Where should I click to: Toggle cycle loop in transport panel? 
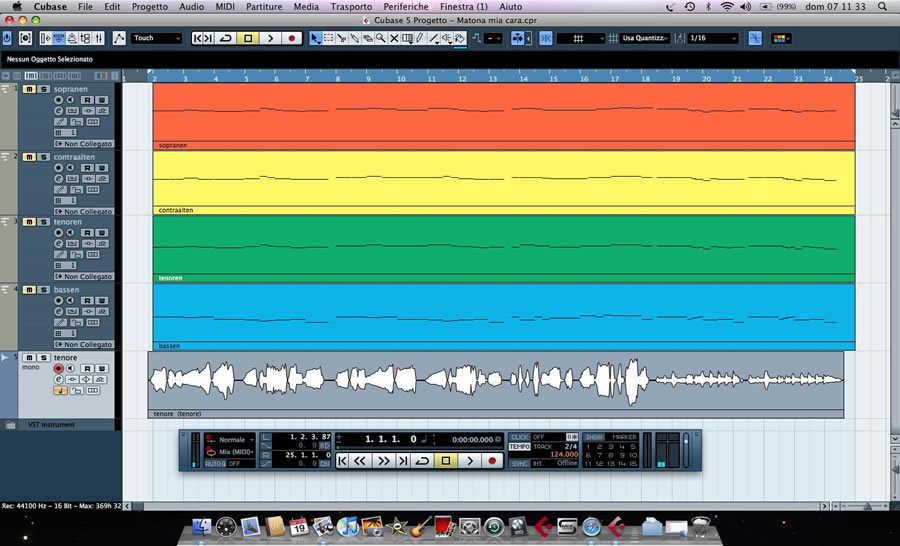(x=422, y=460)
